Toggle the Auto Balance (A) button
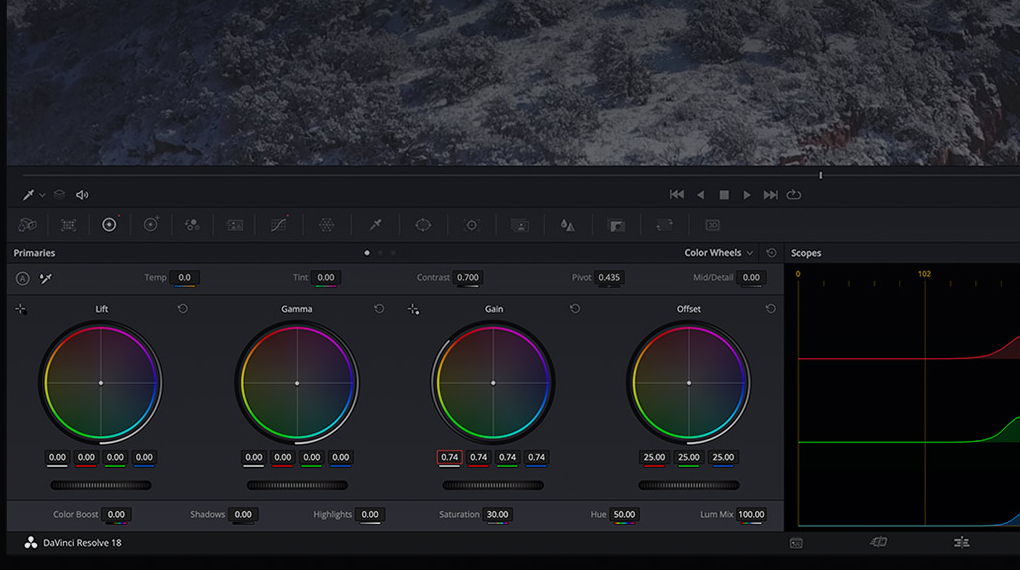Screen dimensions: 1020x570 (22, 278)
